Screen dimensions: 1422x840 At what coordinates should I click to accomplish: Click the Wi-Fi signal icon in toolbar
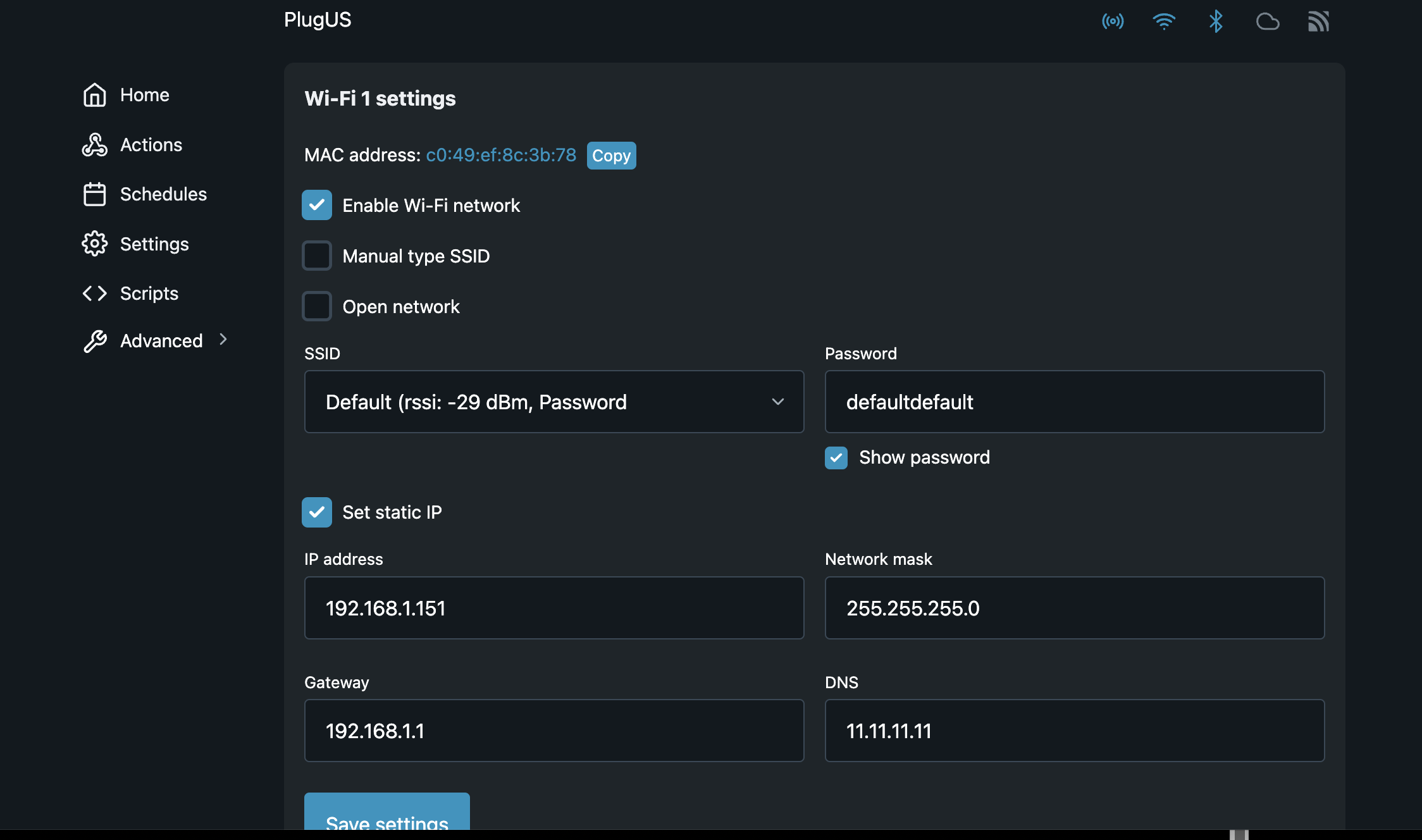pyautogui.click(x=1163, y=19)
